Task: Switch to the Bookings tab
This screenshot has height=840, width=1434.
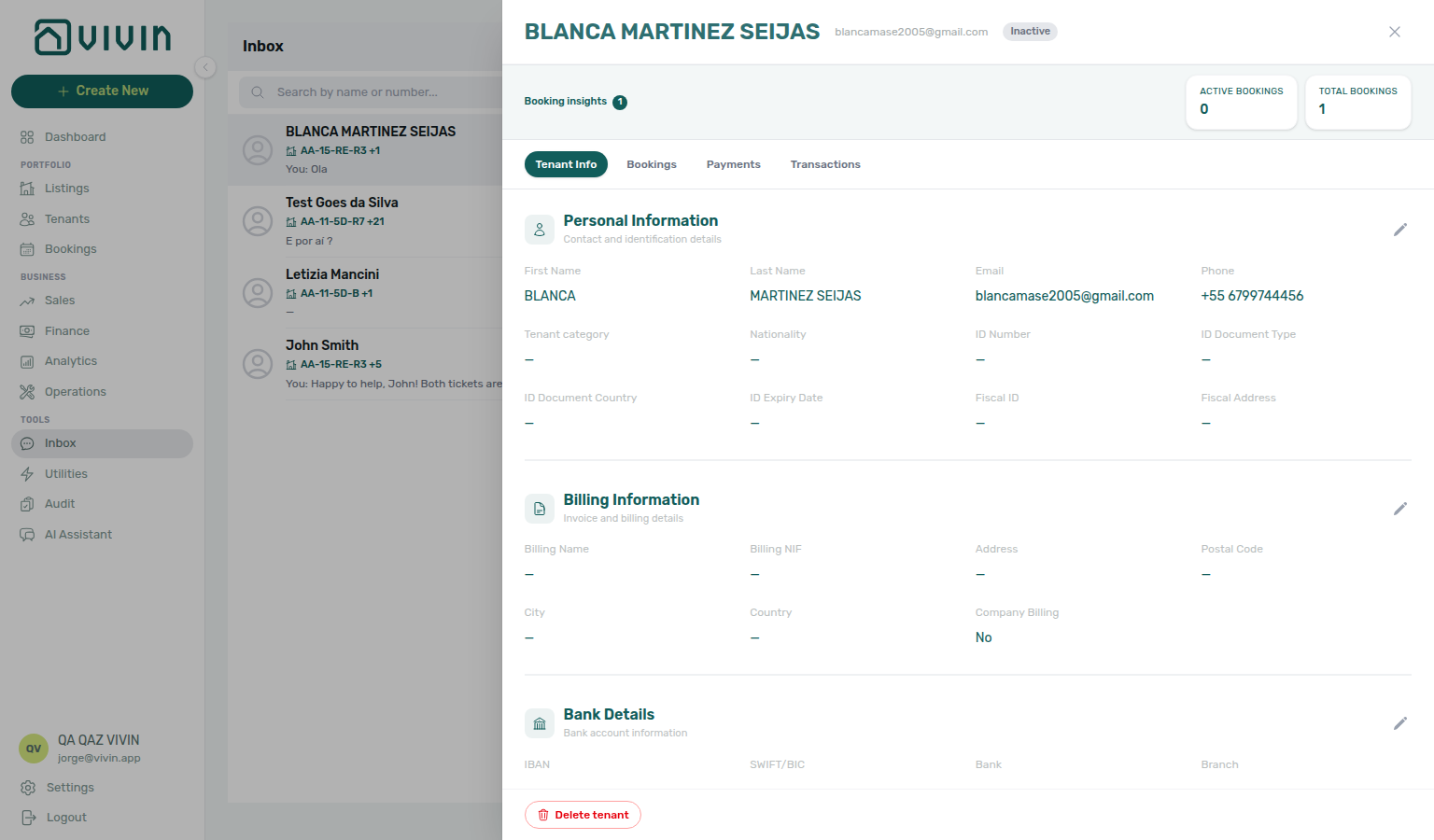Action: click(x=652, y=164)
